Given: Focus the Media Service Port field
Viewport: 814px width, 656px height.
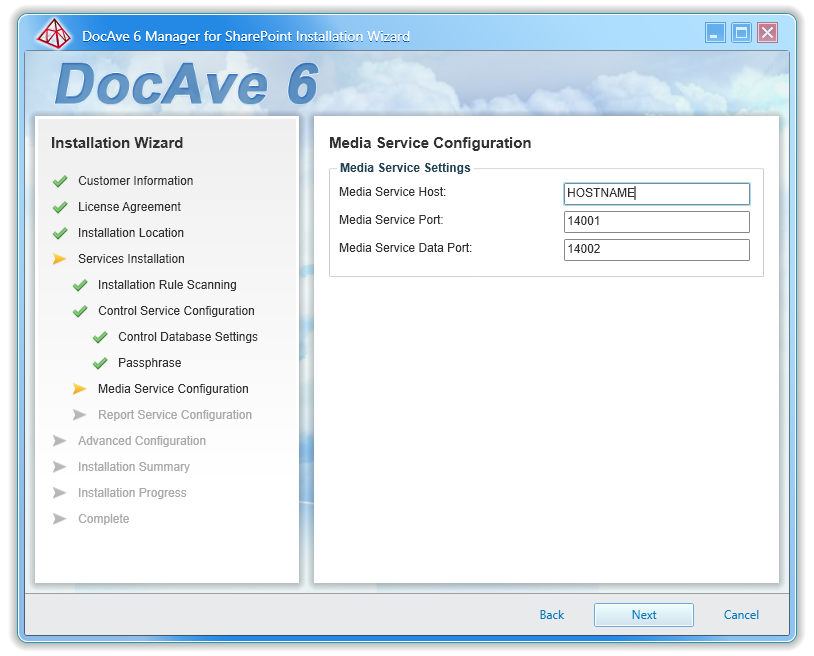Looking at the screenshot, I should [657, 222].
